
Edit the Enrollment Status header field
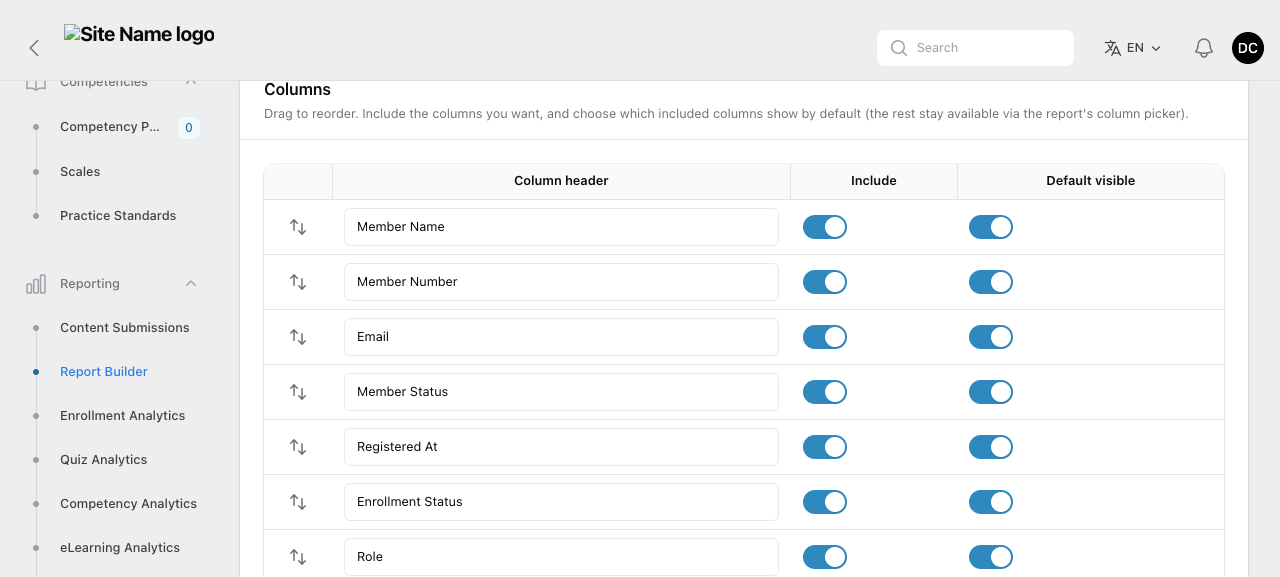[561, 502]
